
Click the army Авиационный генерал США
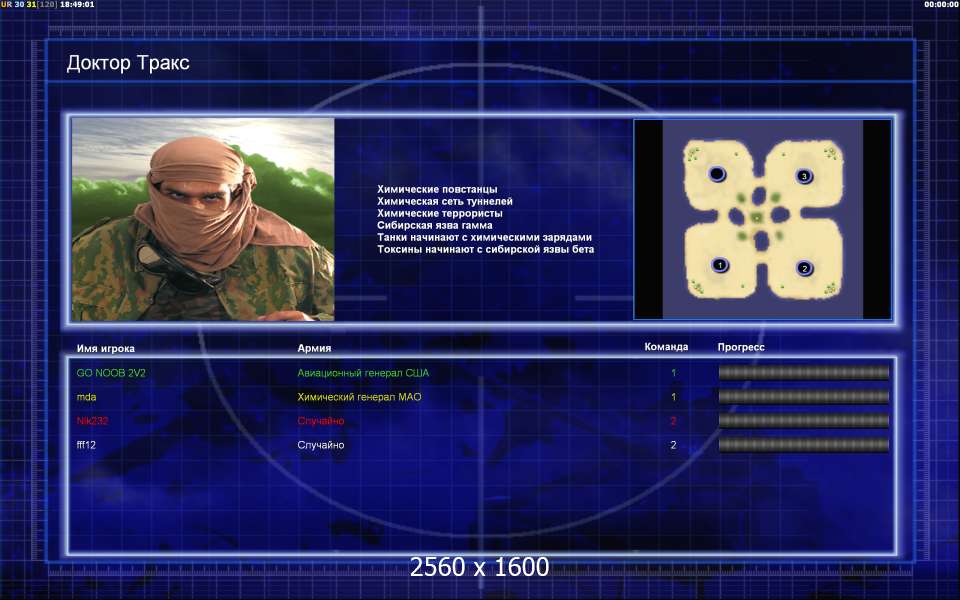(363, 373)
